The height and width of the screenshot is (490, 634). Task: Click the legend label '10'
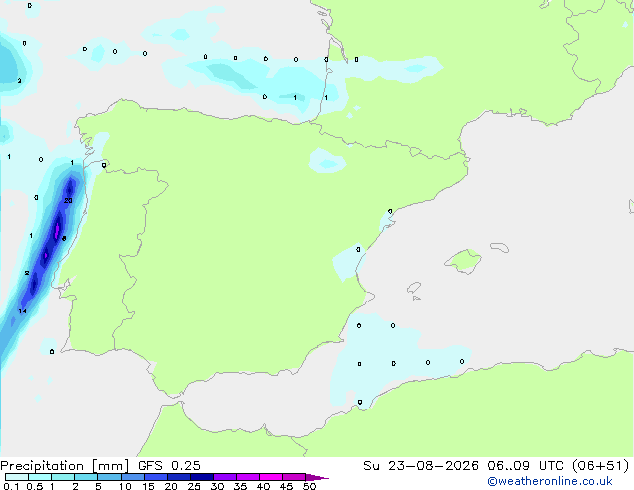click(125, 486)
